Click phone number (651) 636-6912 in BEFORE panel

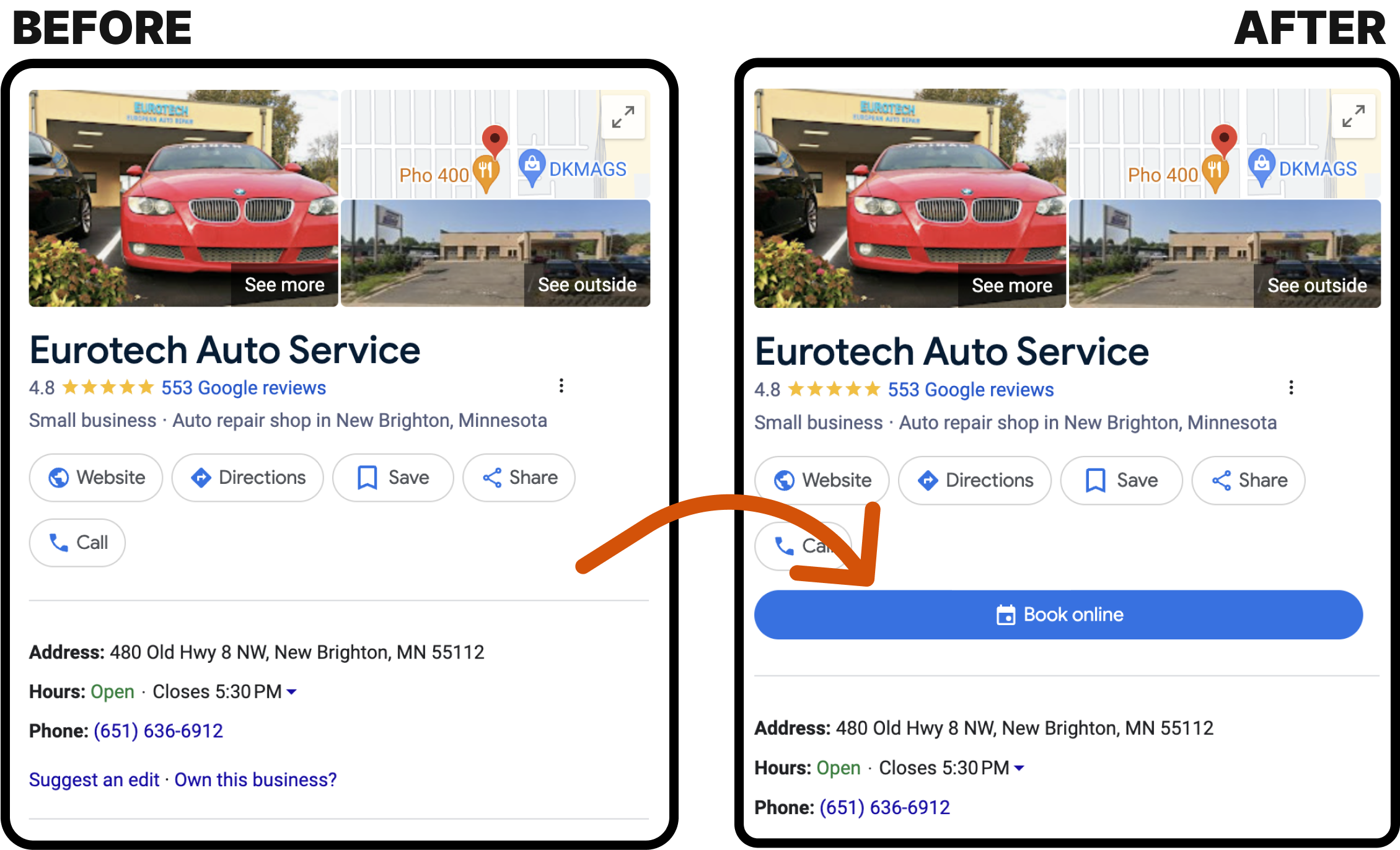click(158, 731)
